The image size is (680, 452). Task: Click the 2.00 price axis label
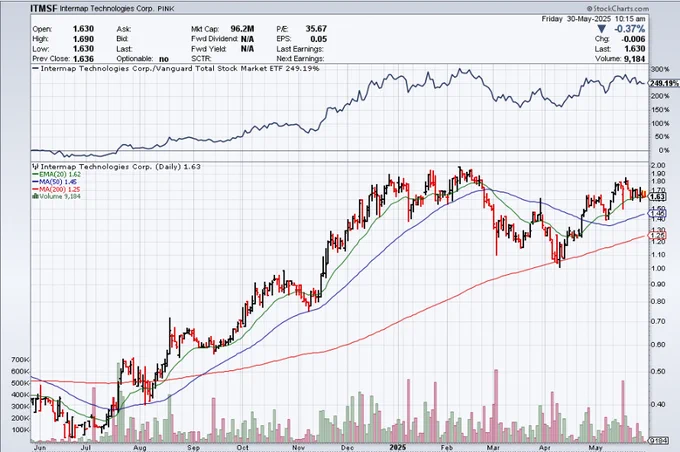point(658,166)
